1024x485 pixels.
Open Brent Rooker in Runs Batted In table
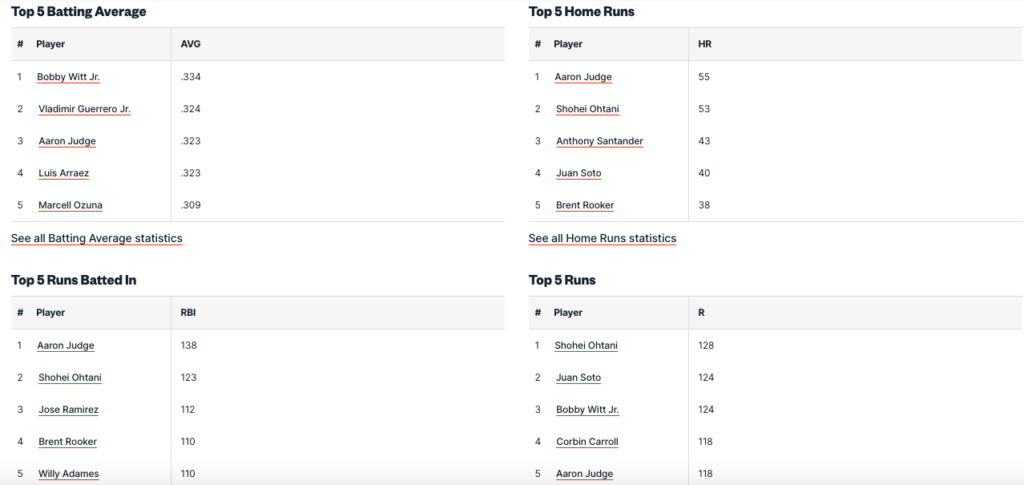tap(67, 441)
